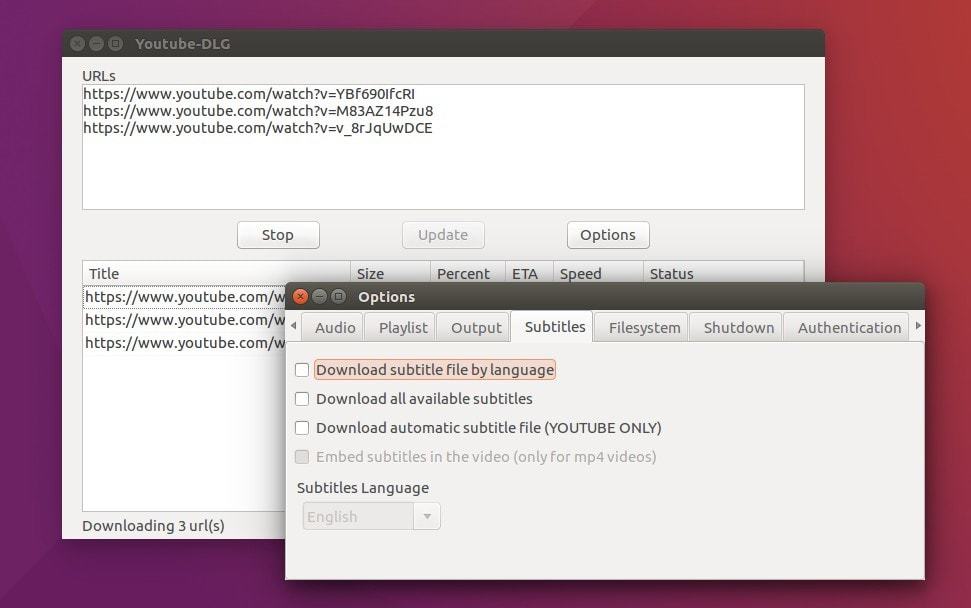
Task: Select URL ending with YBf690IfcRI
Action: pyautogui.click(x=249, y=93)
